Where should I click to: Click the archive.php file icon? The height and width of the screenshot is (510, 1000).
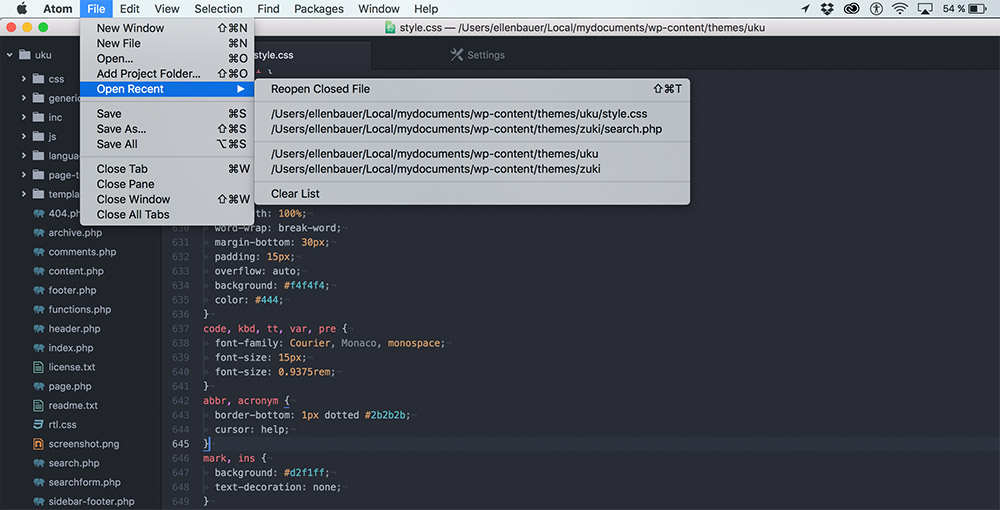(x=38, y=233)
